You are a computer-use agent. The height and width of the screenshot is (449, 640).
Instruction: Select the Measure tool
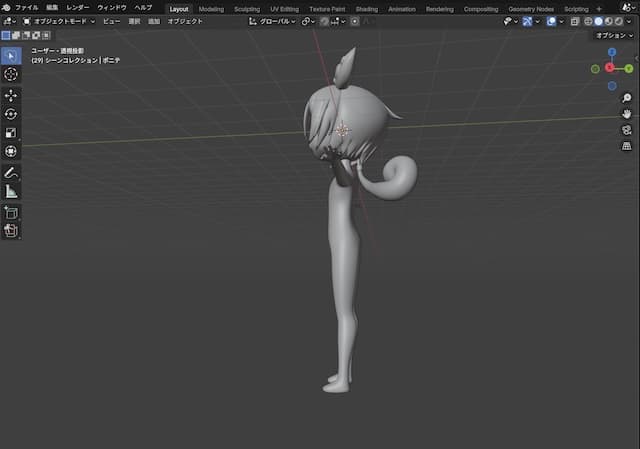tap(11, 191)
